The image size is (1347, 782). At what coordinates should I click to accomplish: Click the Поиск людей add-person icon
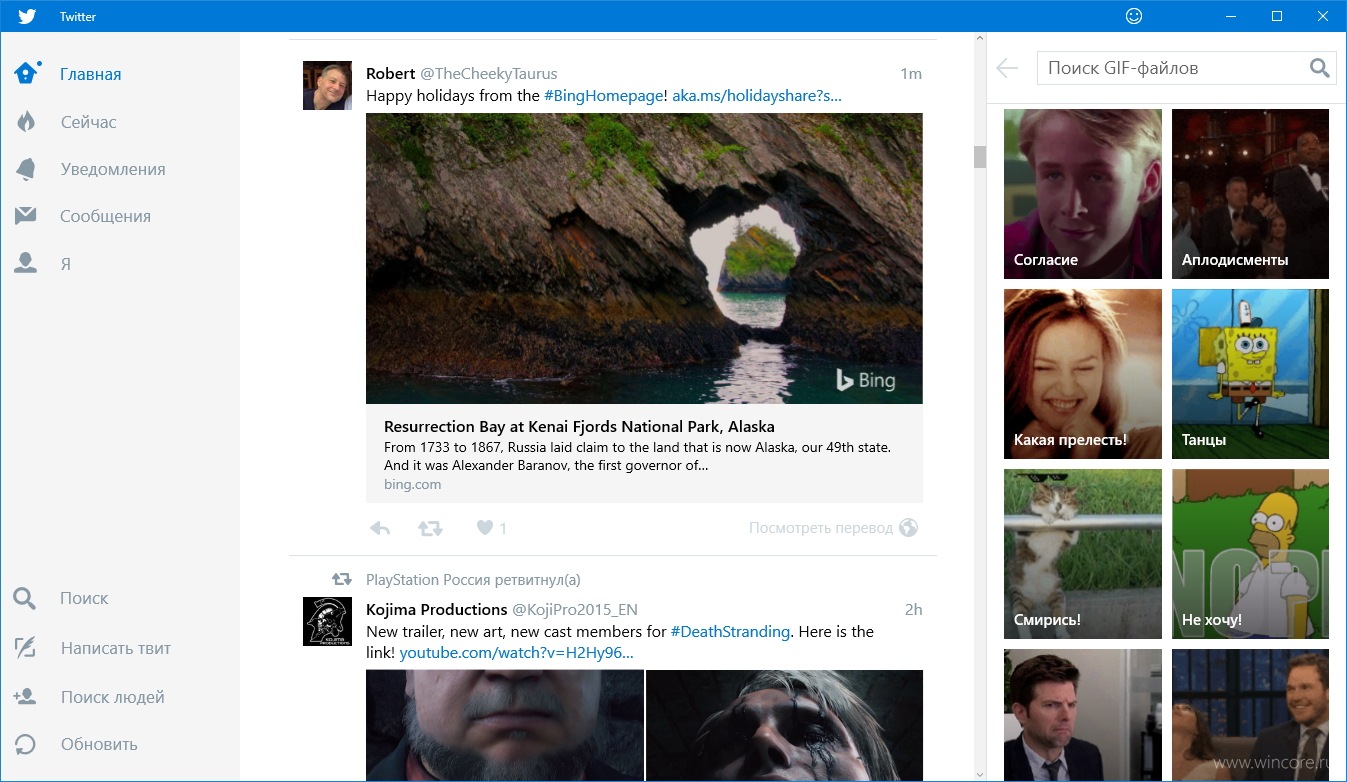[25, 697]
